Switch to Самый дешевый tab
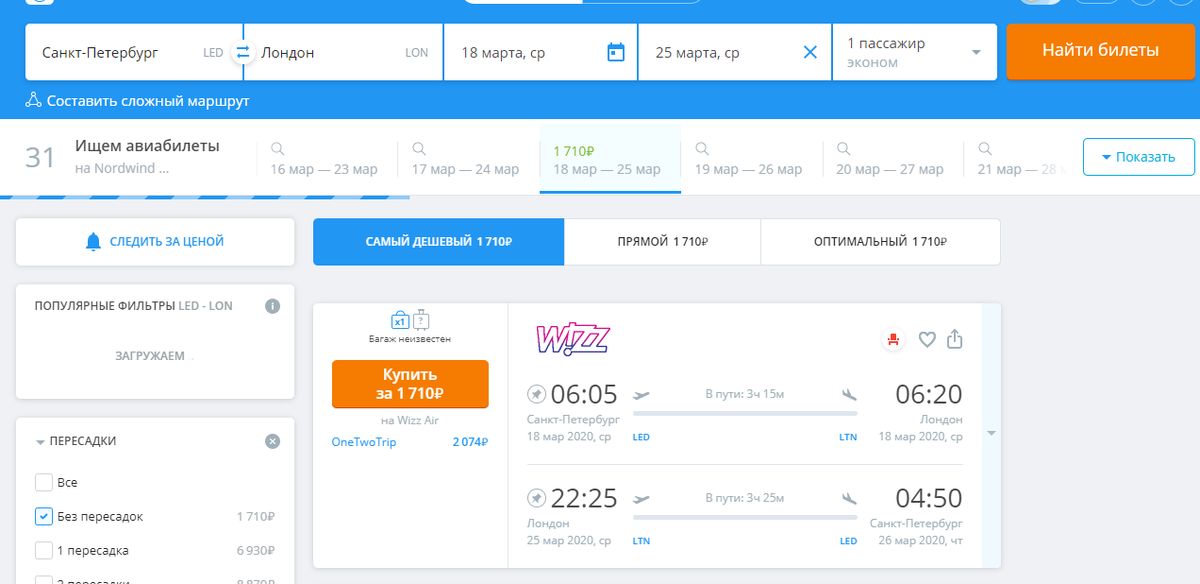The width and height of the screenshot is (1200, 584). pos(439,242)
